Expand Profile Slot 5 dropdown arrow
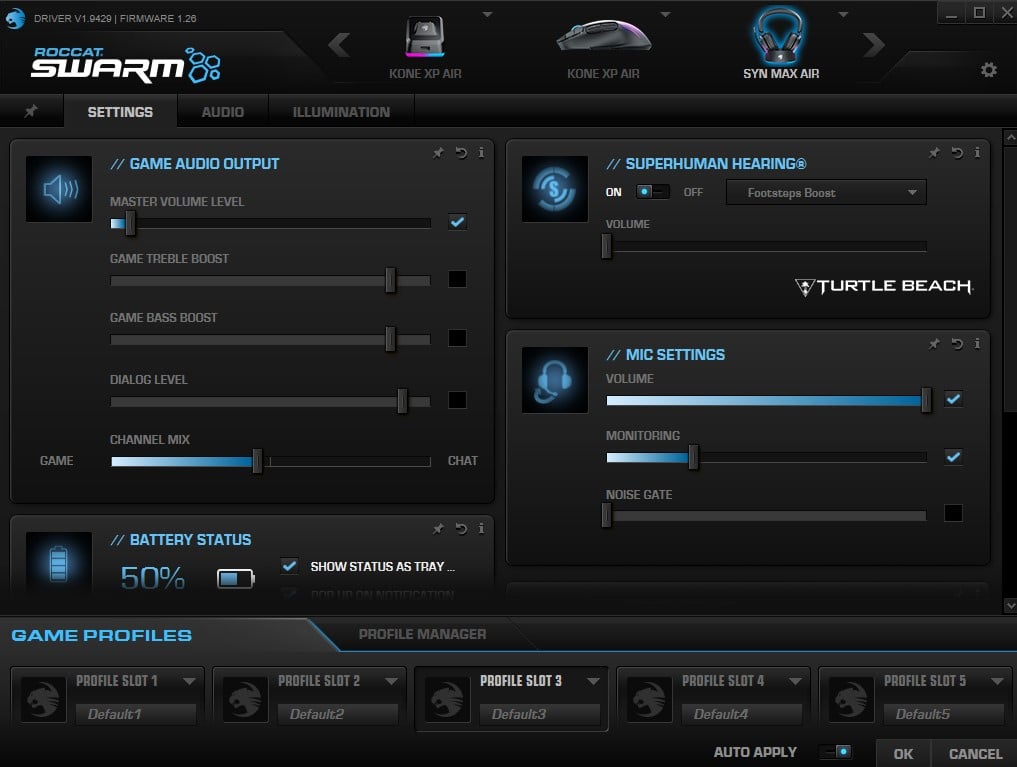 [x=997, y=681]
